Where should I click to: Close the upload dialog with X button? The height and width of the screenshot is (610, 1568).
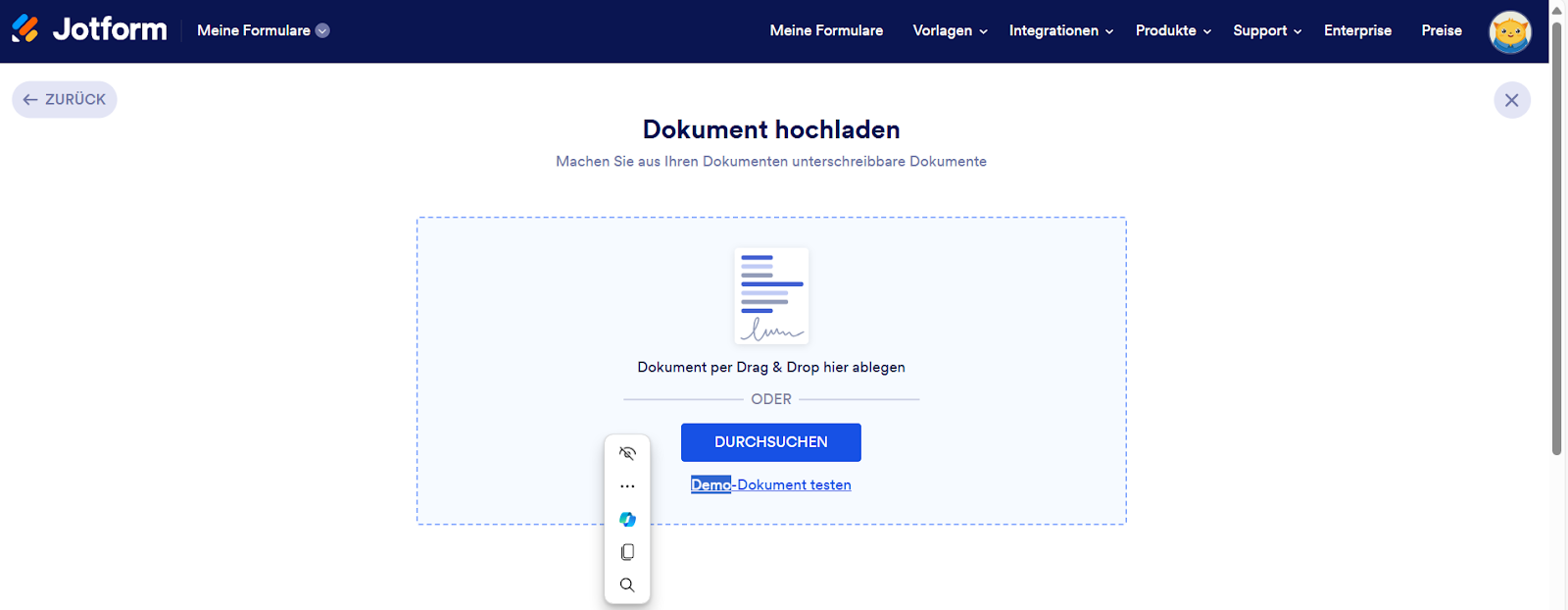coord(1511,100)
